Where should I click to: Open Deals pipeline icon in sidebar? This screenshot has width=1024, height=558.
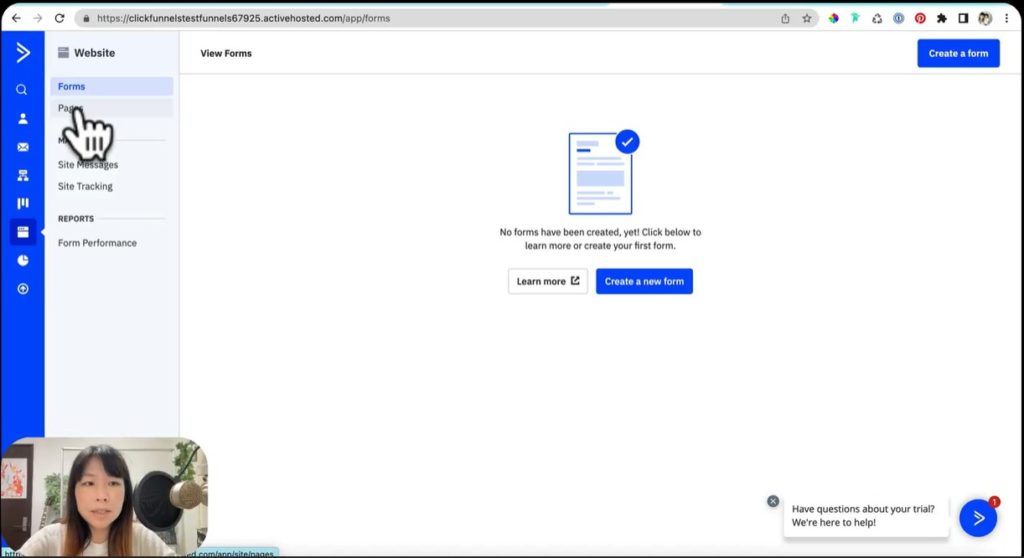(x=22, y=203)
